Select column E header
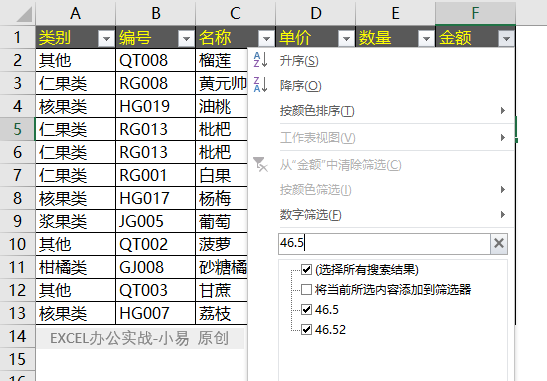This screenshot has width=547, height=381. [x=395, y=14]
